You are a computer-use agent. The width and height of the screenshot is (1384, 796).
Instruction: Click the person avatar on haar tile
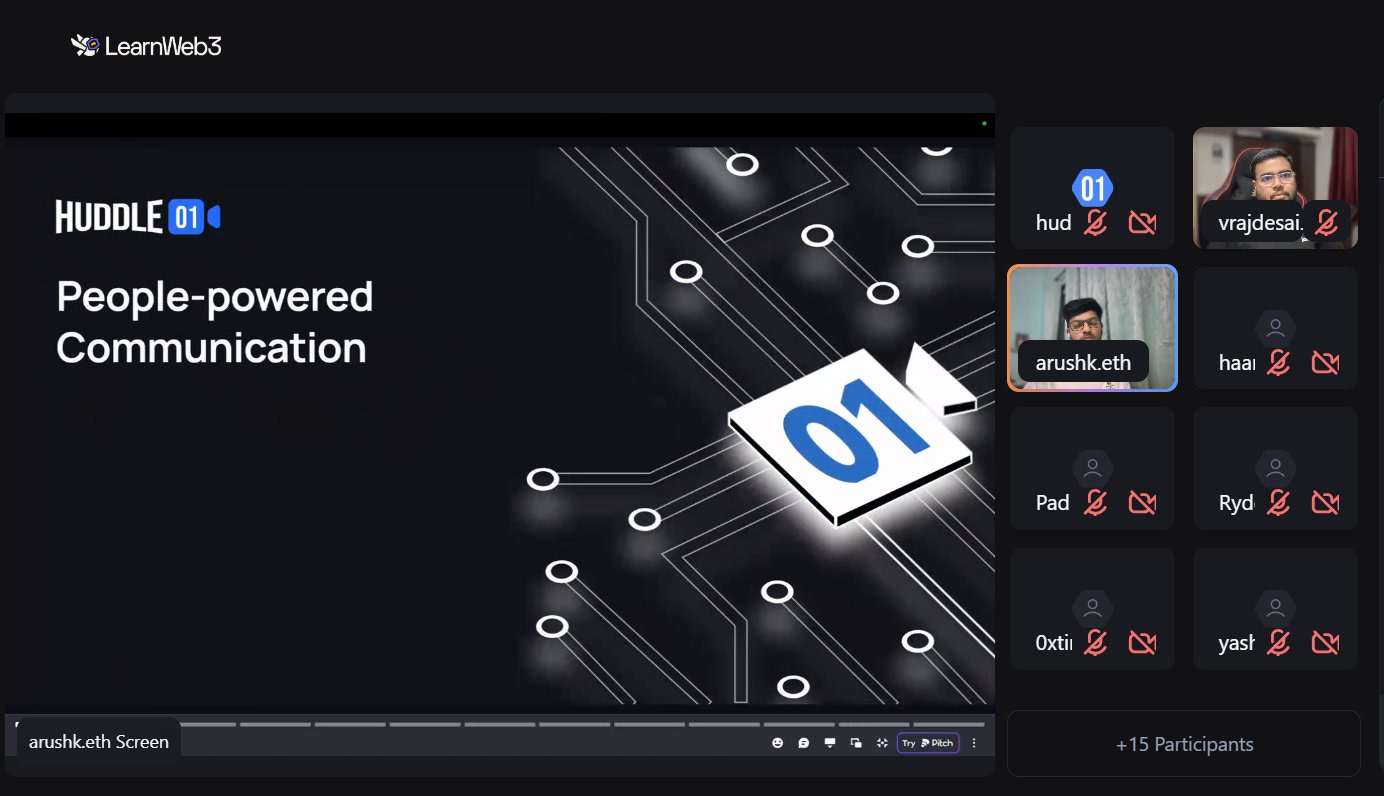[x=1275, y=328]
